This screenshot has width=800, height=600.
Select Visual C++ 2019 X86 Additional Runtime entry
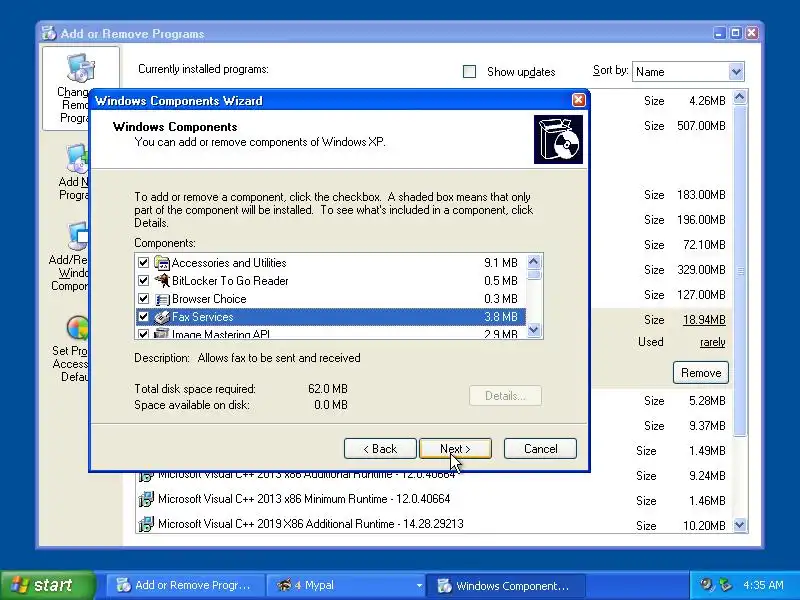click(x=311, y=524)
